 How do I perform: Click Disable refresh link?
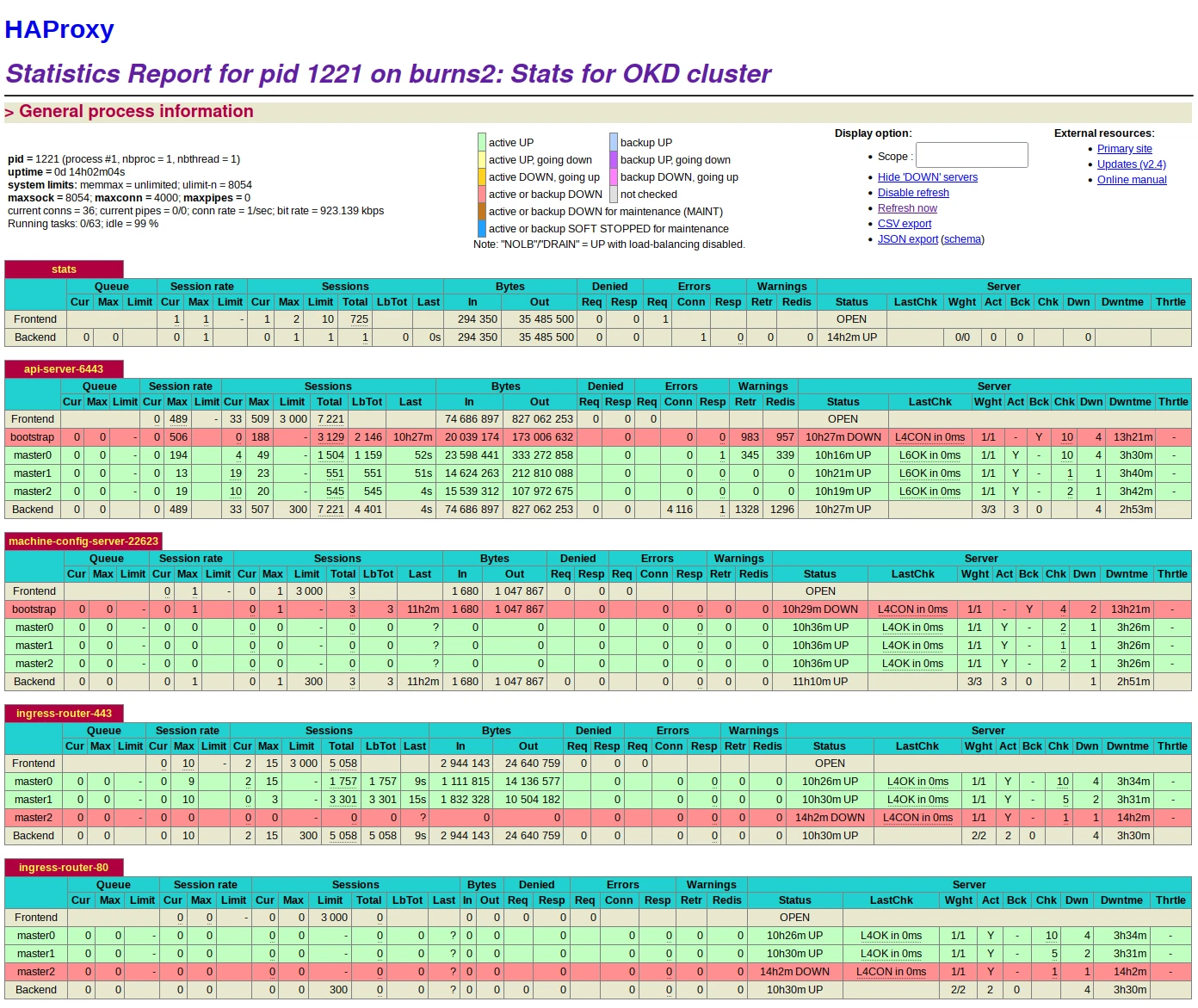point(913,193)
